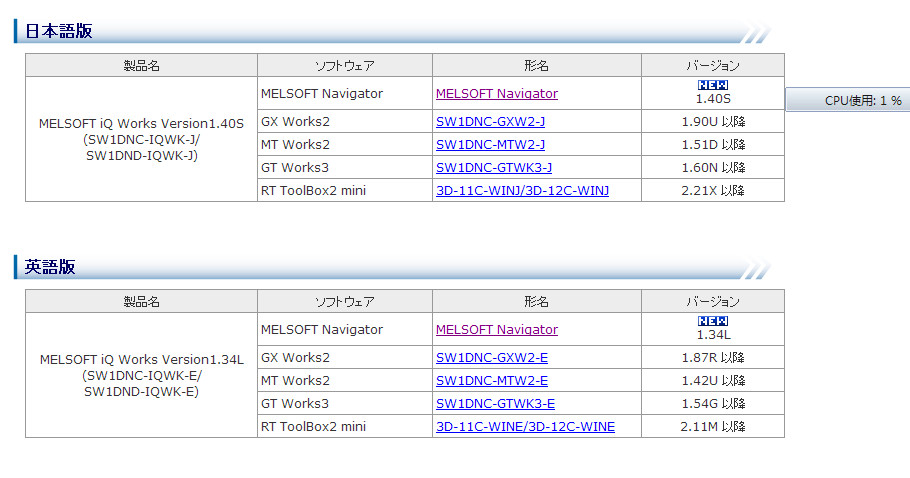Click the NEW badge above version 1.34L
Viewport: 910px width, 478px height.
click(712, 321)
